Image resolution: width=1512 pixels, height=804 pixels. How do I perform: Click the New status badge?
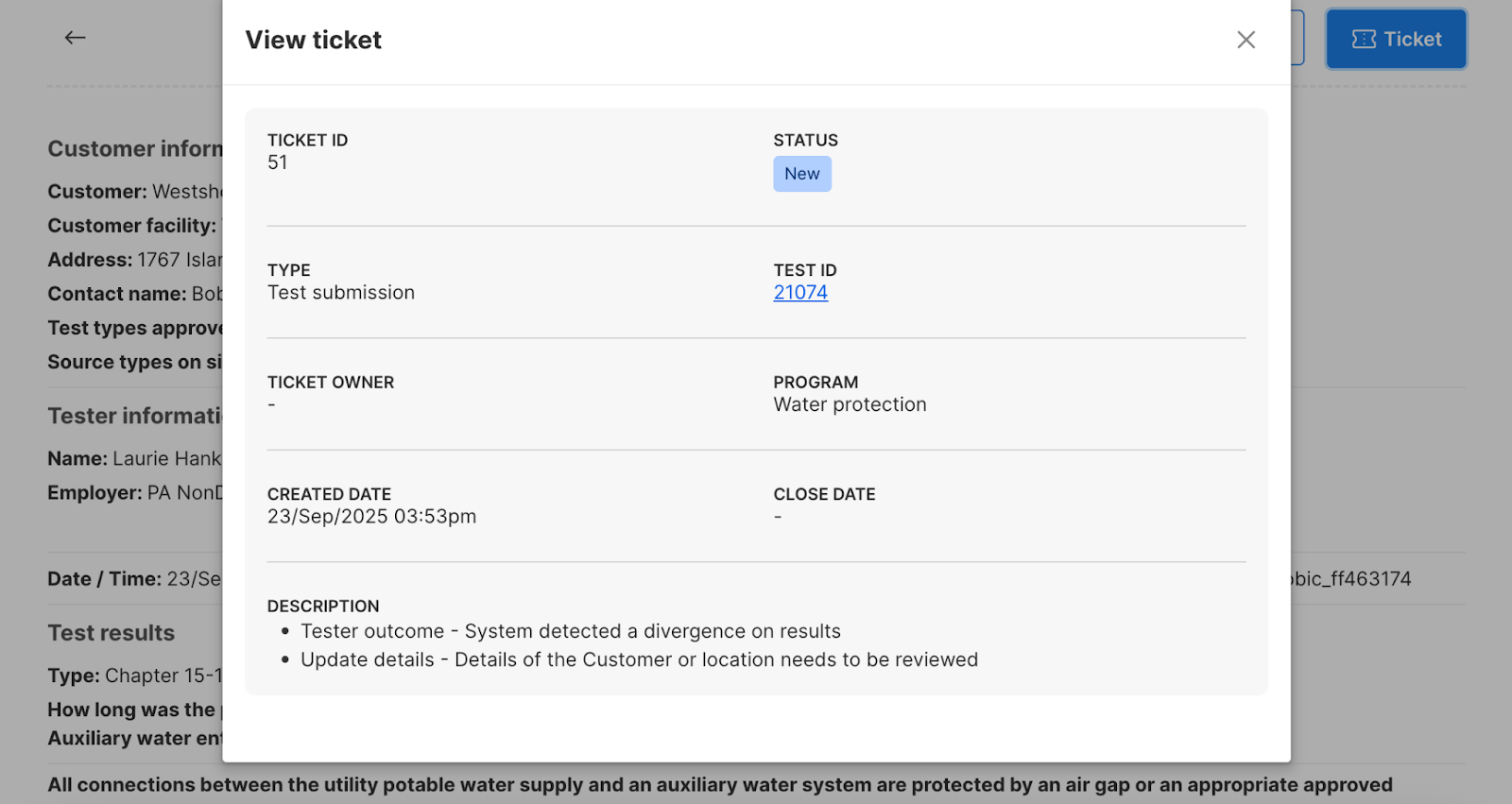click(x=802, y=174)
